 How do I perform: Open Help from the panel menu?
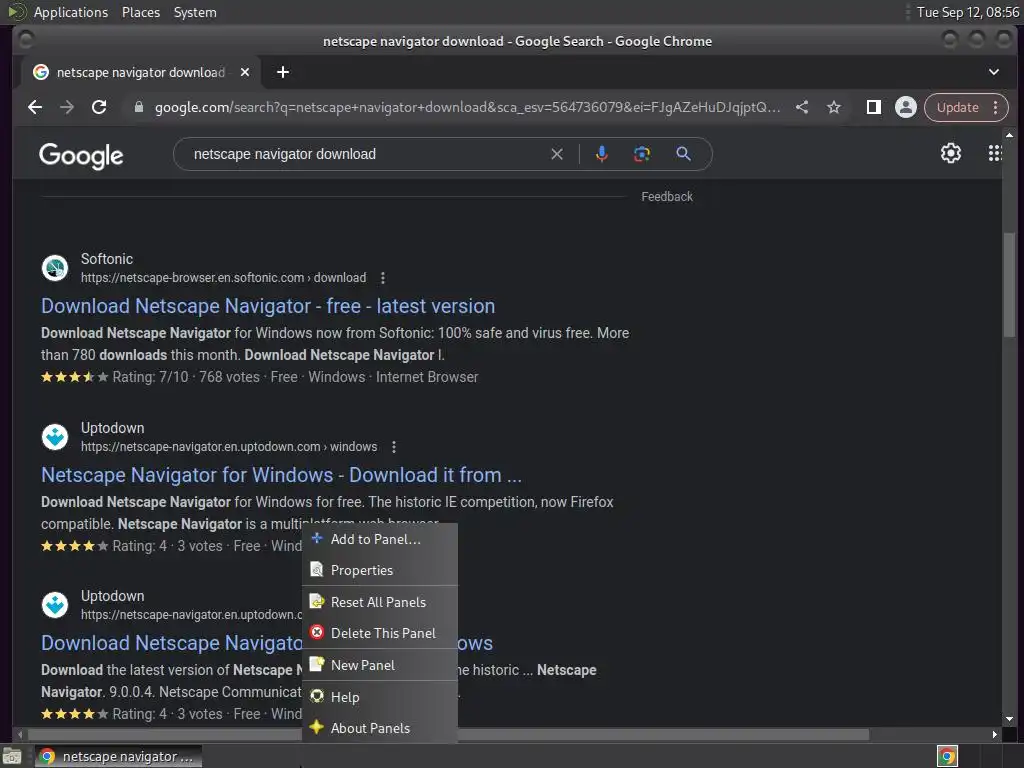(x=380, y=697)
